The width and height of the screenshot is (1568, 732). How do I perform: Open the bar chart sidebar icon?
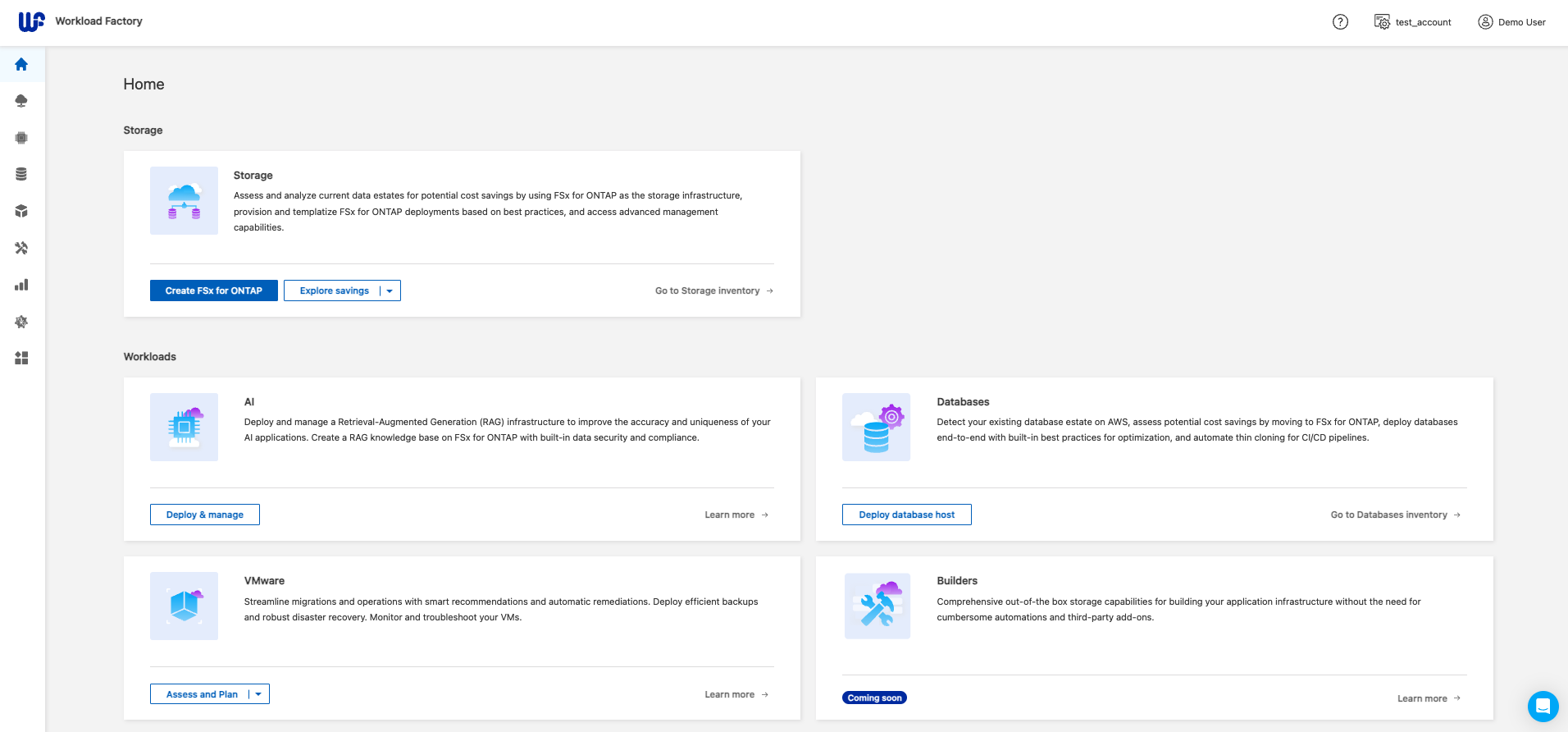(21, 285)
